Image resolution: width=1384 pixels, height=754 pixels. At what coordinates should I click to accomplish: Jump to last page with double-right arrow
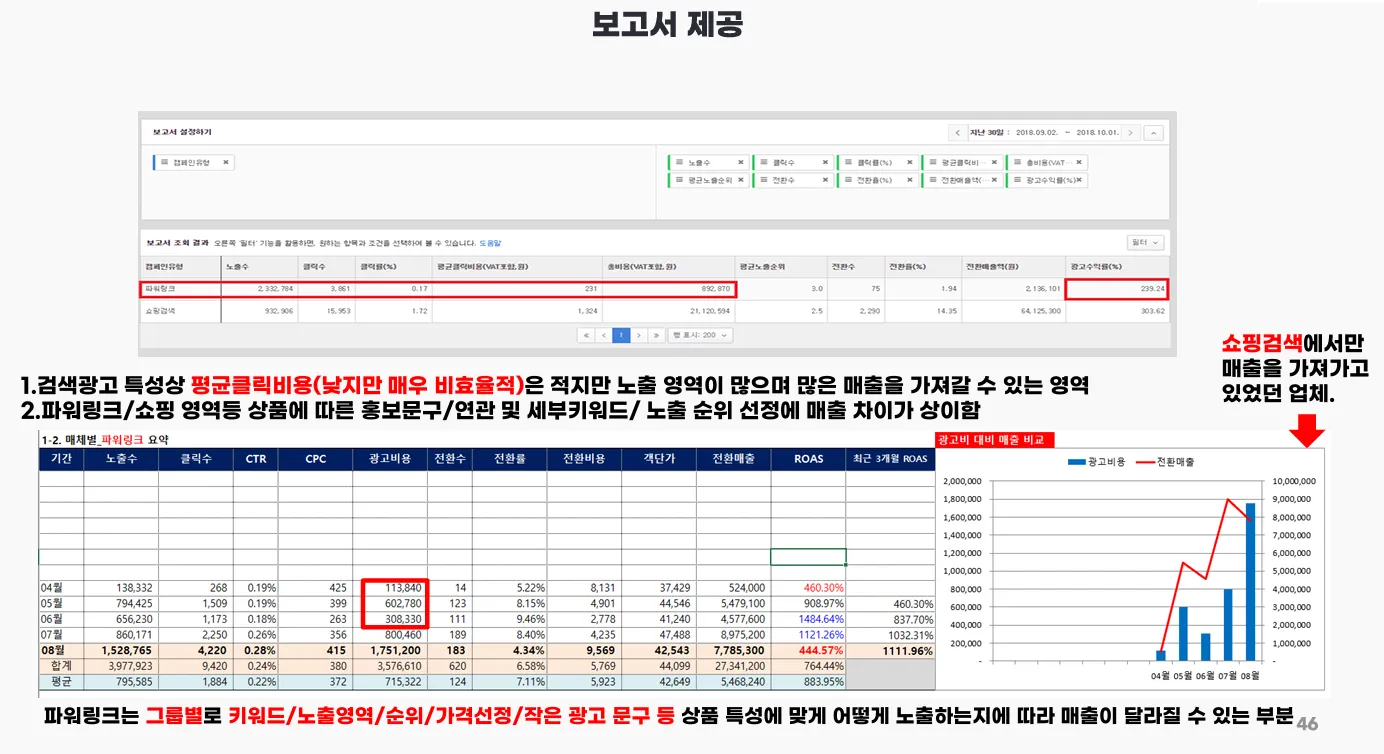[656, 335]
